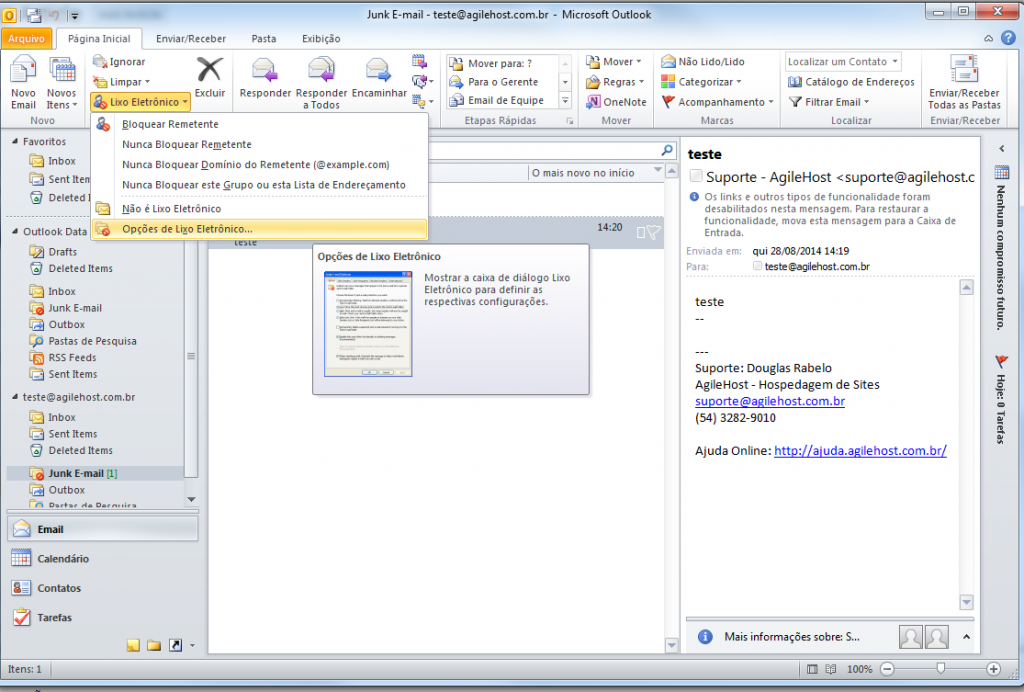
Task: Collapse the Favoritos folder group
Action: tap(15, 141)
